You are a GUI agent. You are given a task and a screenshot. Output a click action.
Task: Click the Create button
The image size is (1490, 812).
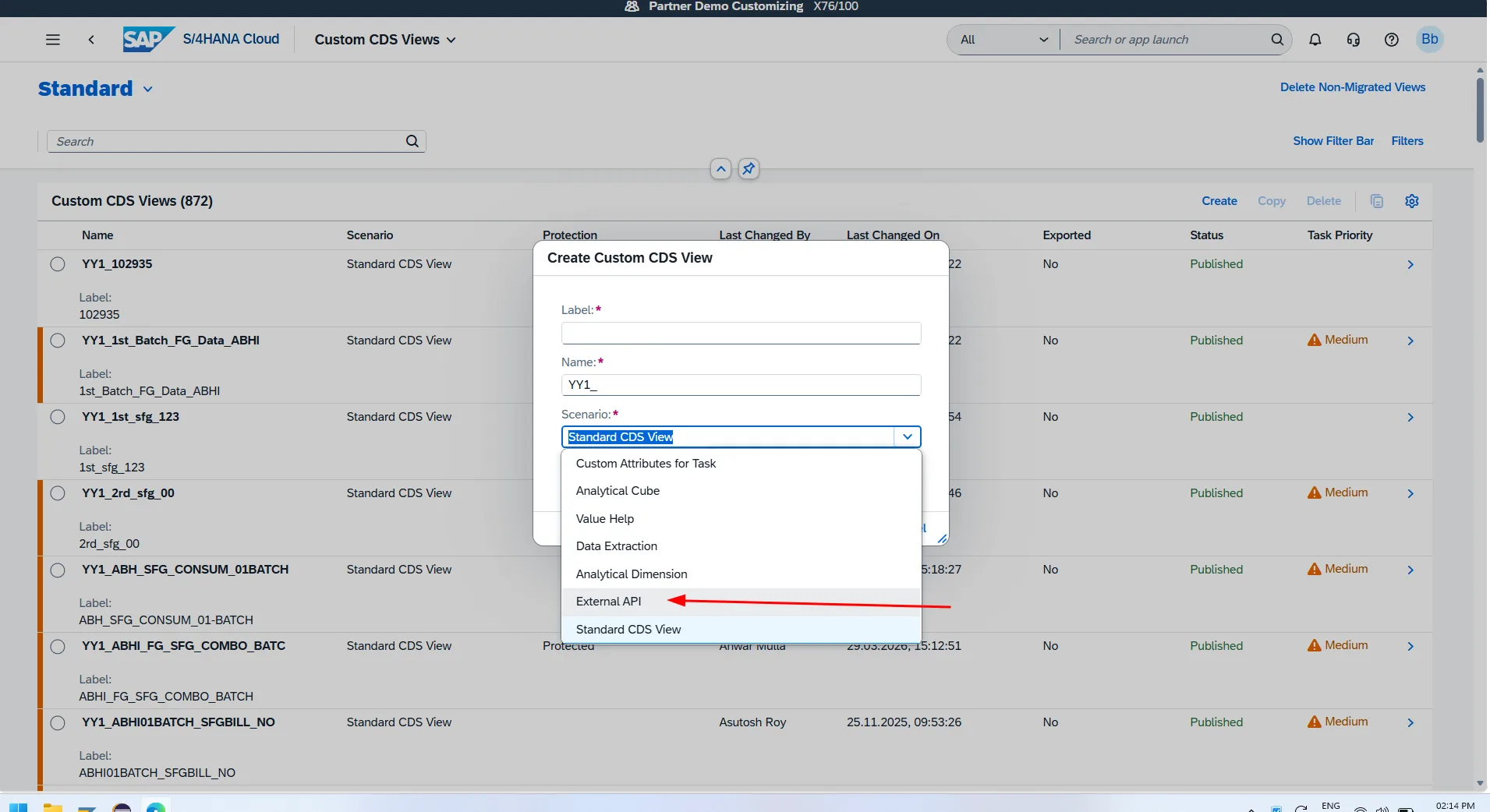pyautogui.click(x=1219, y=201)
